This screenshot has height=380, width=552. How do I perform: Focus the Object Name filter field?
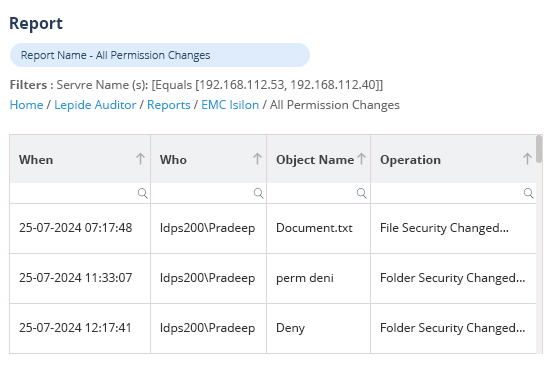click(318, 193)
